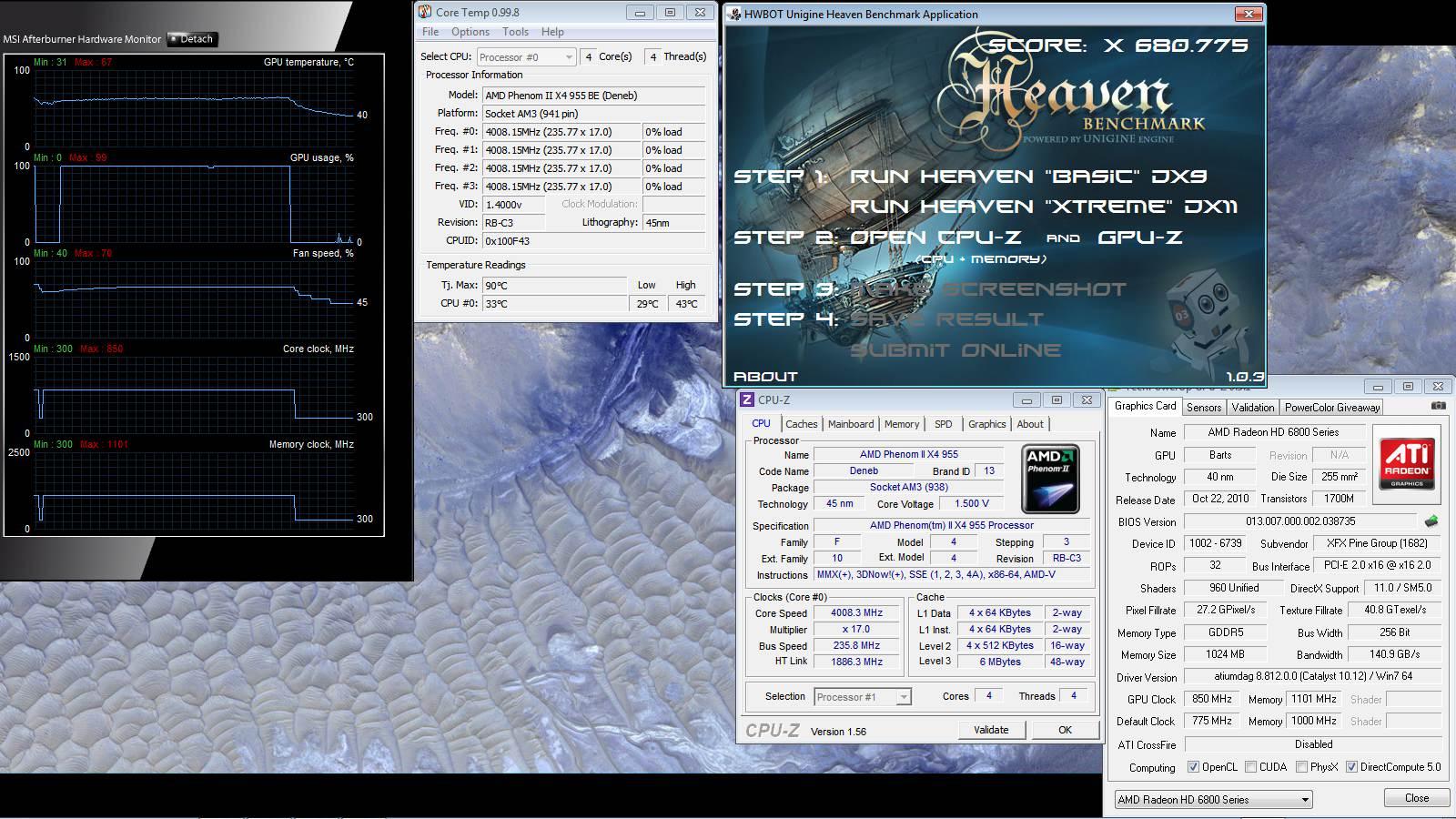This screenshot has height=819, width=1456.
Task: Click TAKE SCREENSHOT in Heaven step 3
Action: [x=988, y=289]
